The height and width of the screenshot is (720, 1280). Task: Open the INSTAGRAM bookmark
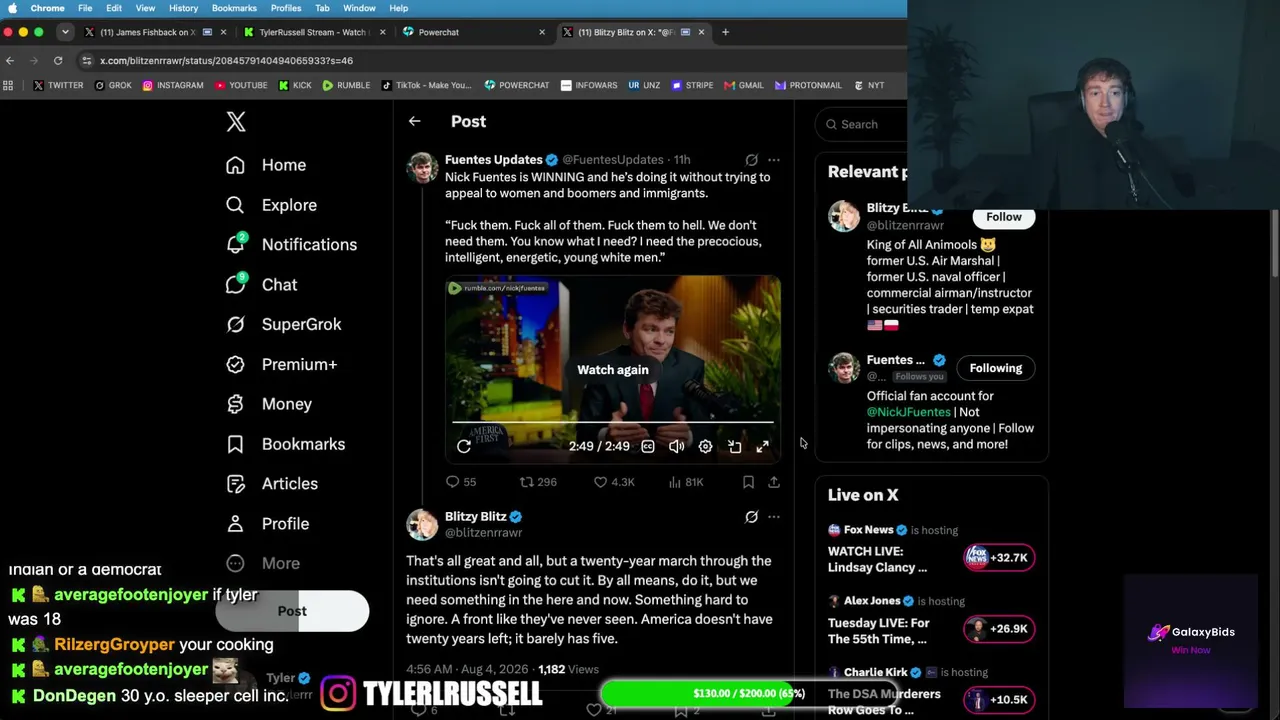pyautogui.click(x=173, y=85)
